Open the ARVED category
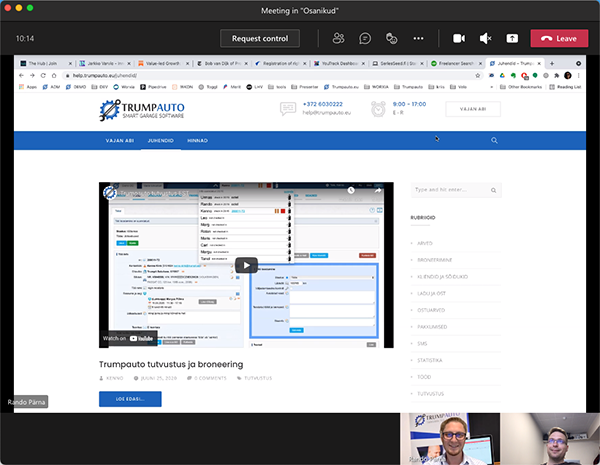The width and height of the screenshot is (600, 465). 425,243
